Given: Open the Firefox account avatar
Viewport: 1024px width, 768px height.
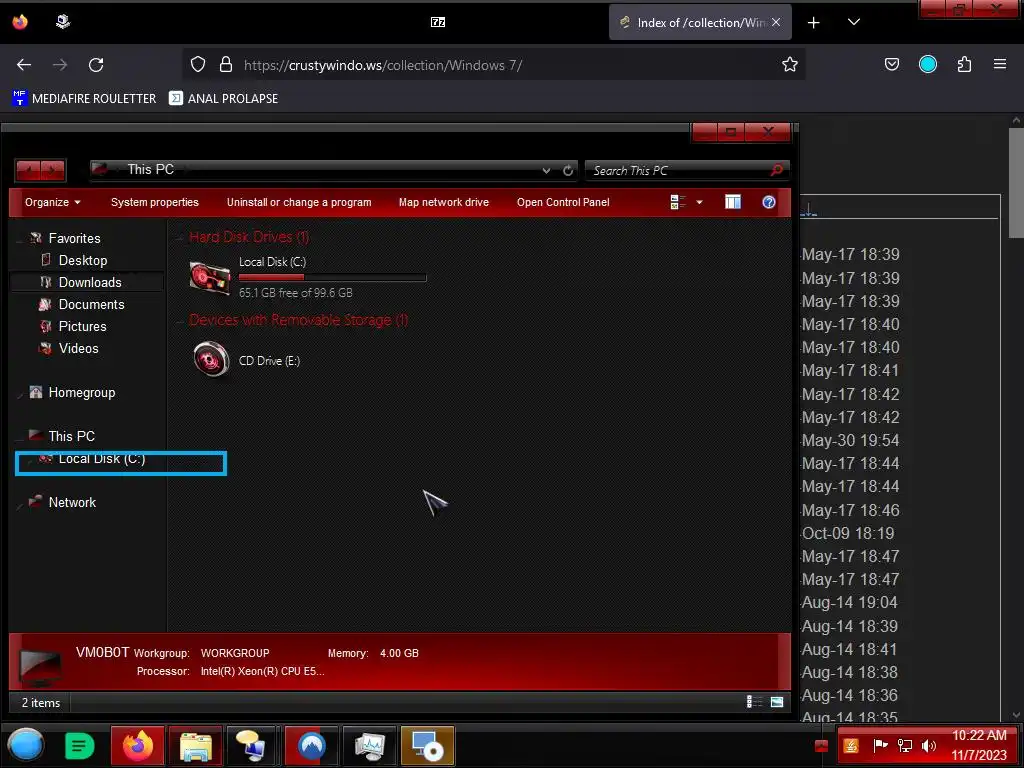Looking at the screenshot, I should pos(927,64).
